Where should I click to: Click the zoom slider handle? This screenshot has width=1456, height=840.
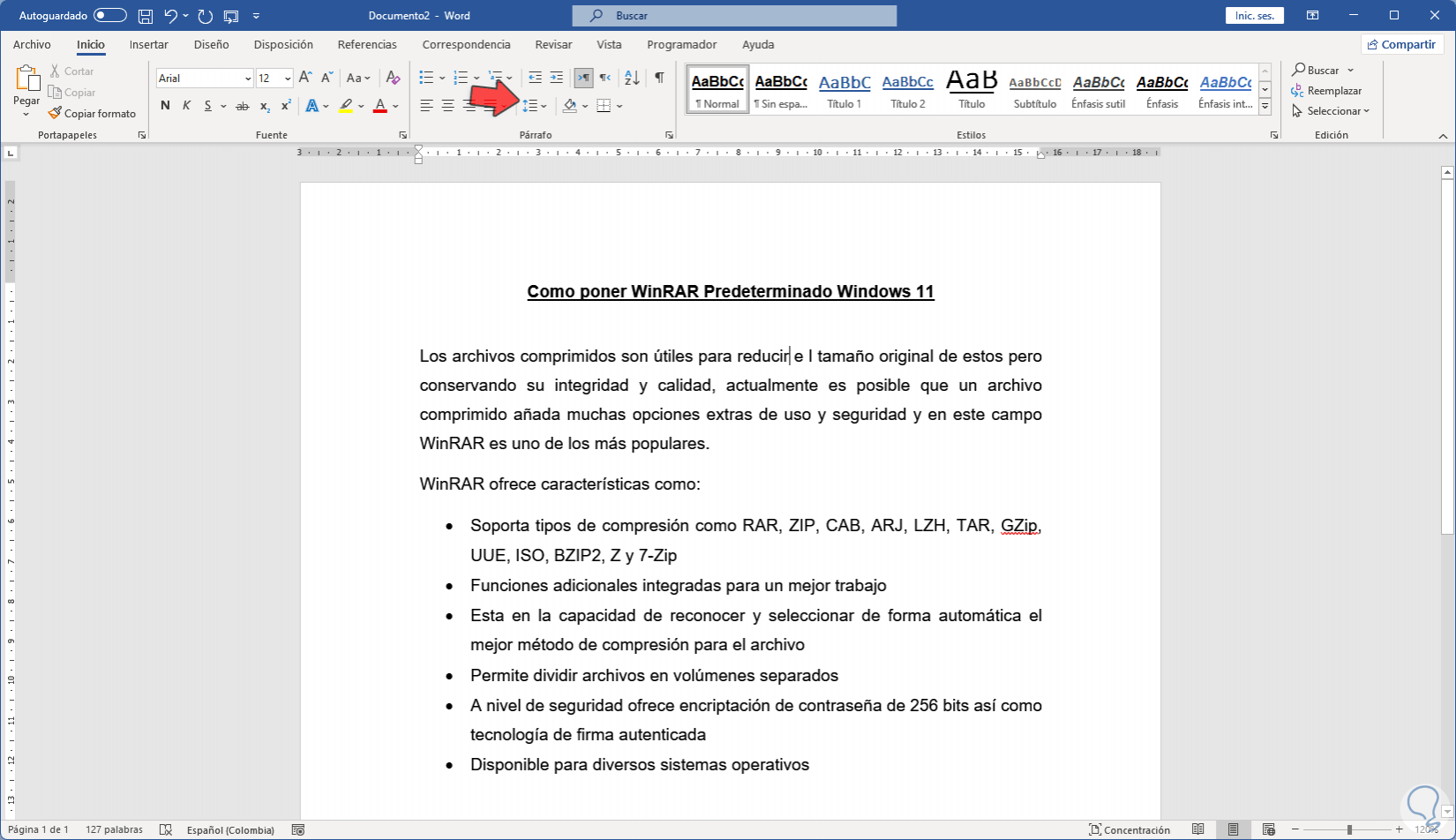point(1349,829)
